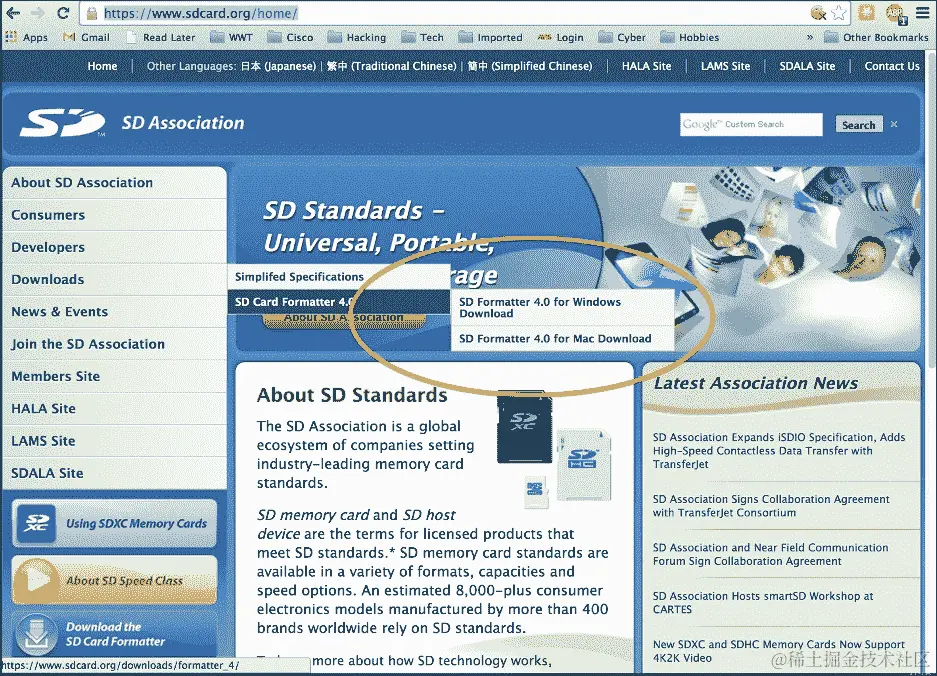Switch to Traditional Chinese language
The image size is (937, 676).
[391, 66]
